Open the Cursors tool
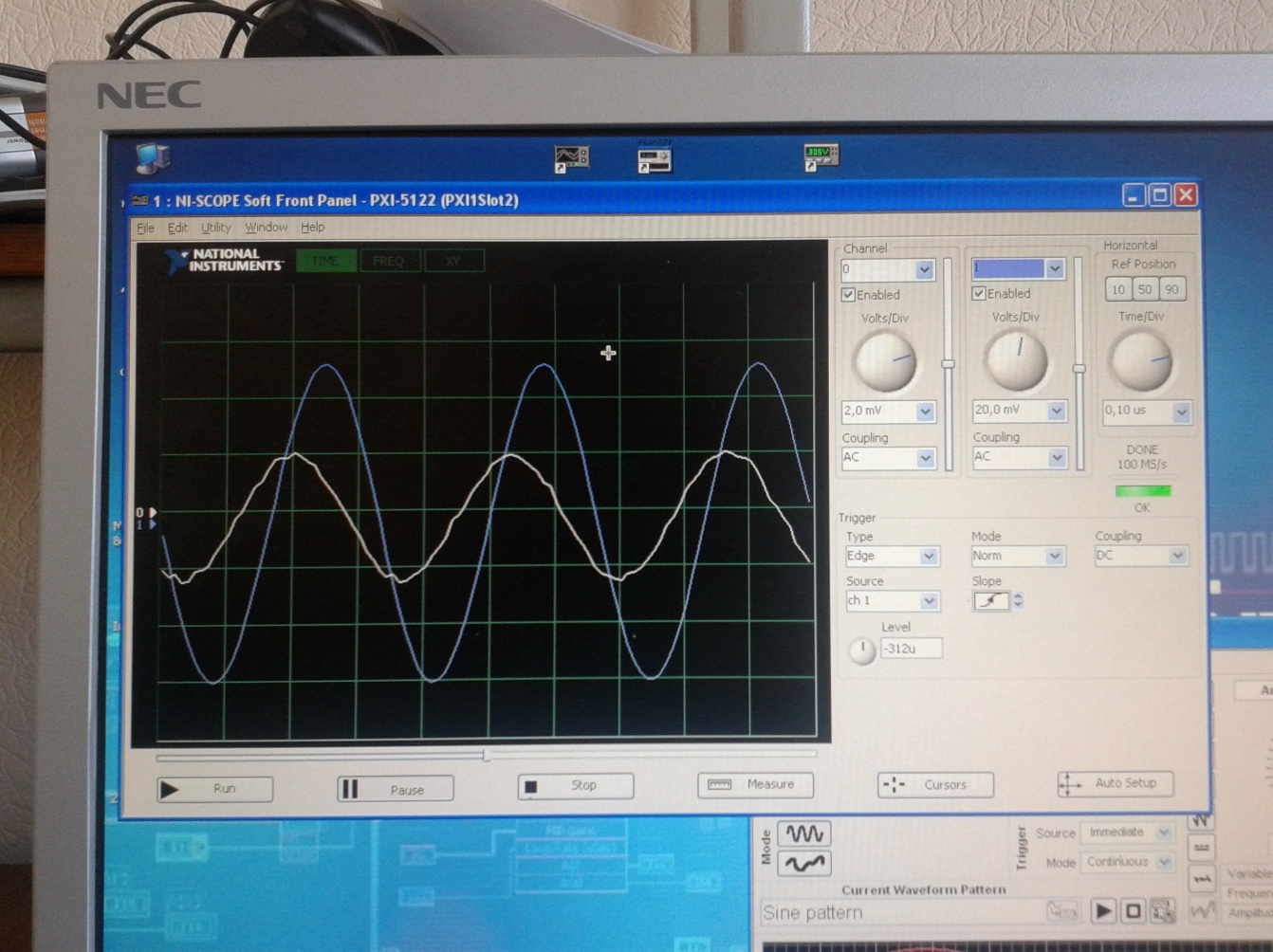Viewport: 1273px width, 952px height. 935,784
